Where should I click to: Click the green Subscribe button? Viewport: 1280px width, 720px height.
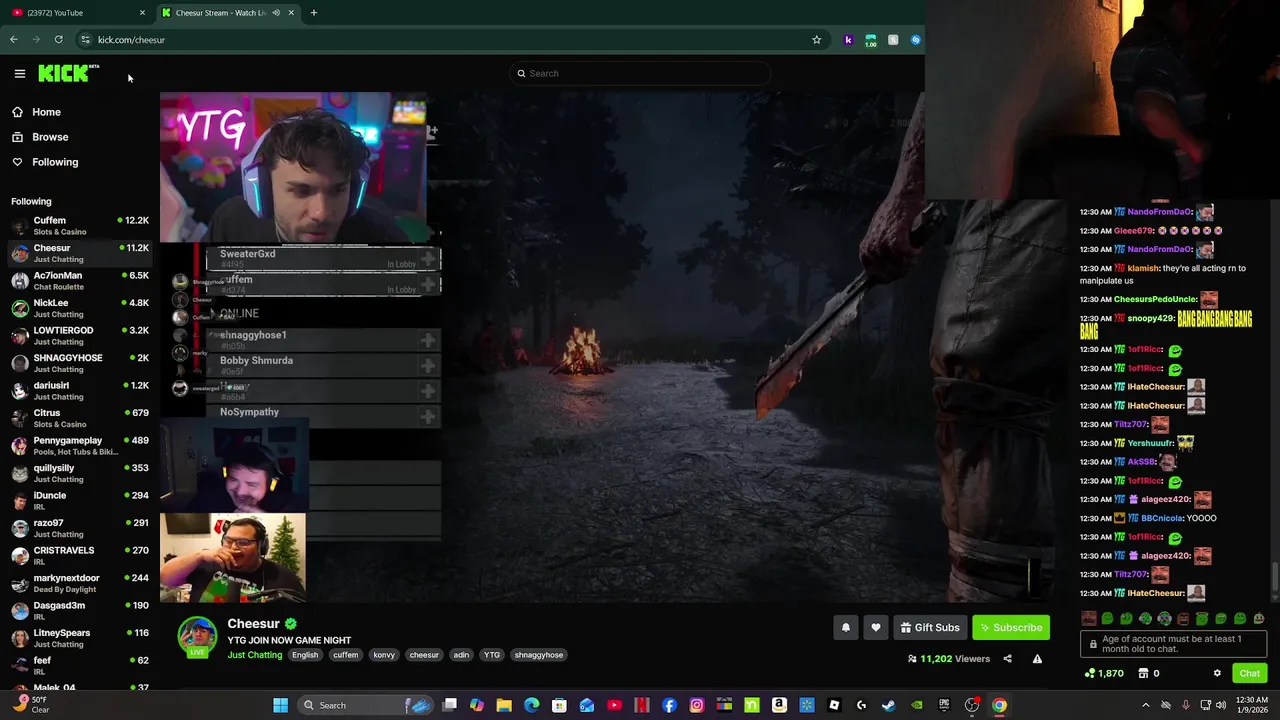(x=1011, y=627)
